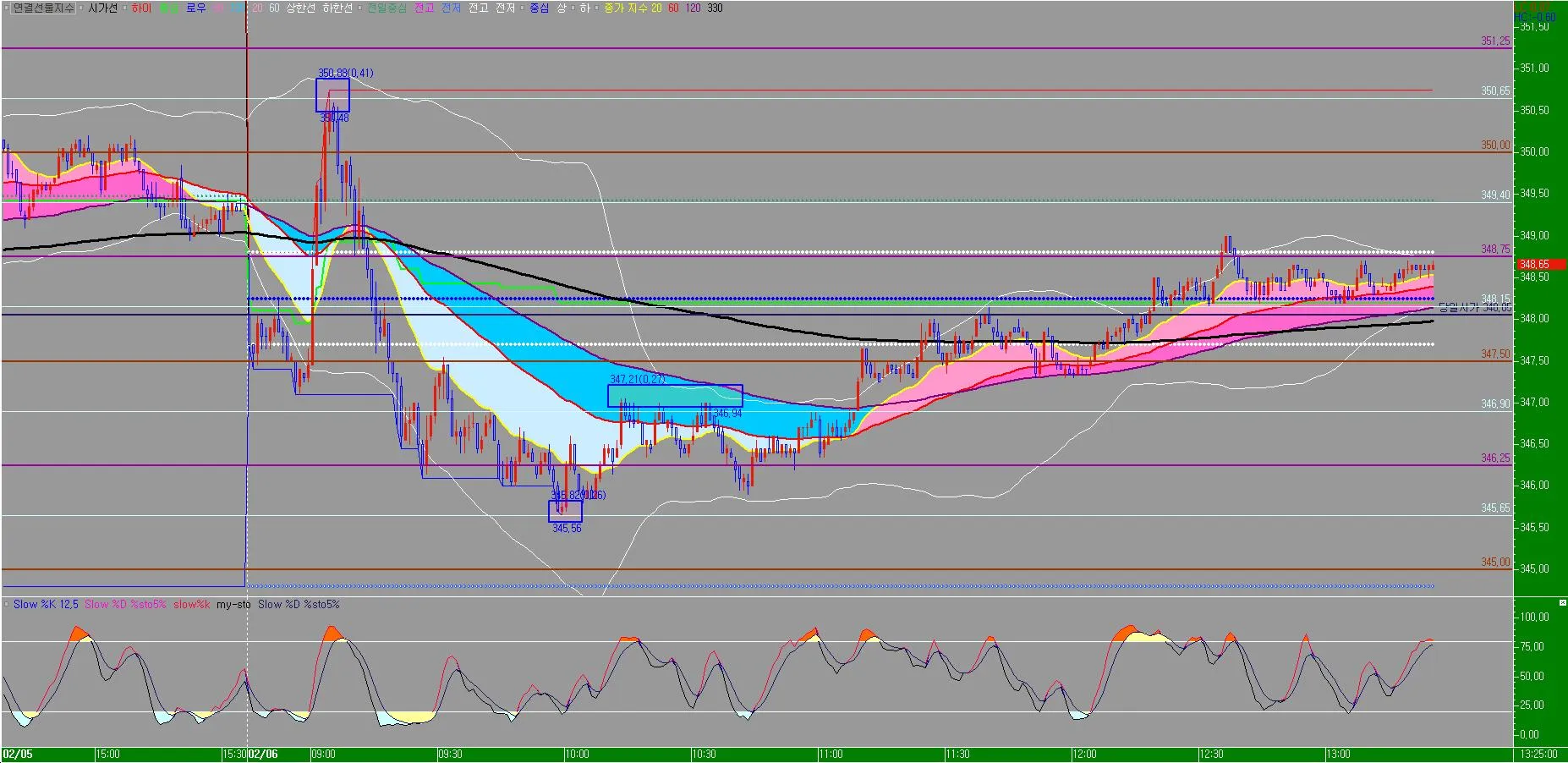
Task: Click the square marker before Slow %K 12,5
Action: click(7, 604)
